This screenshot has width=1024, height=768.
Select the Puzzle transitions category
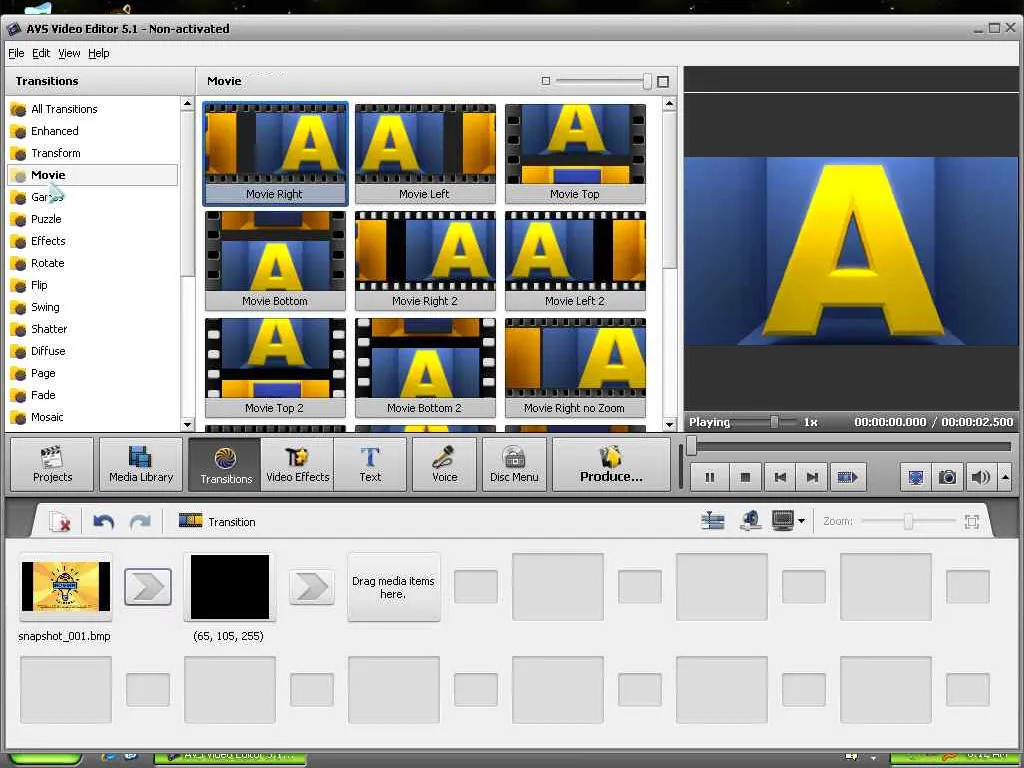46,219
